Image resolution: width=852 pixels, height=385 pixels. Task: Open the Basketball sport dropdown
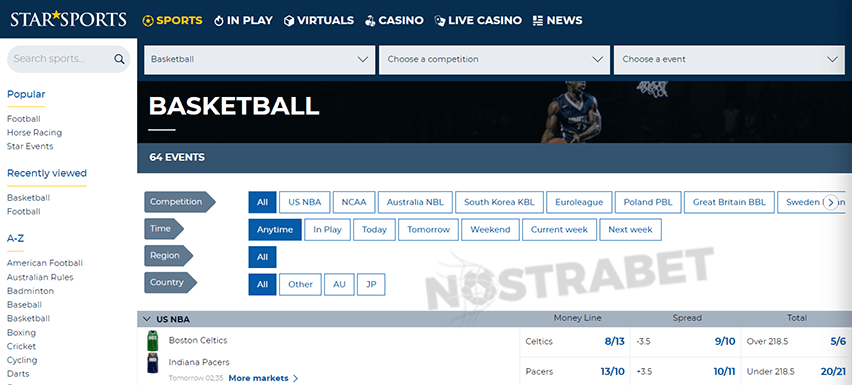click(x=260, y=60)
